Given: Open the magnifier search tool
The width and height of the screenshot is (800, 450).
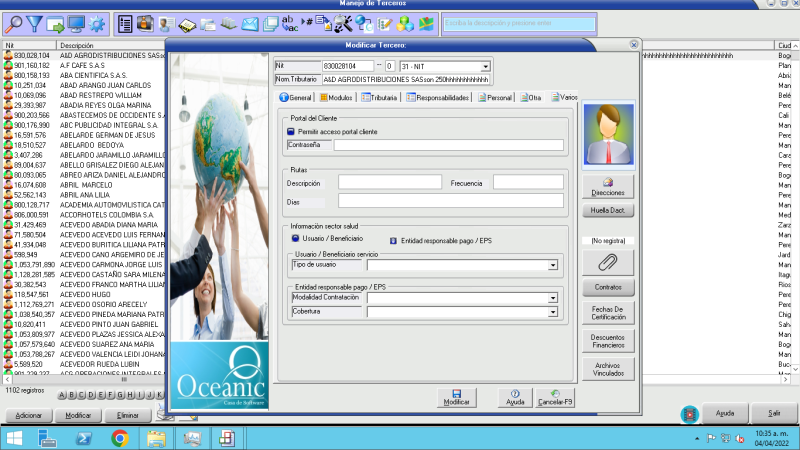Looking at the screenshot, I should click(x=14, y=24).
